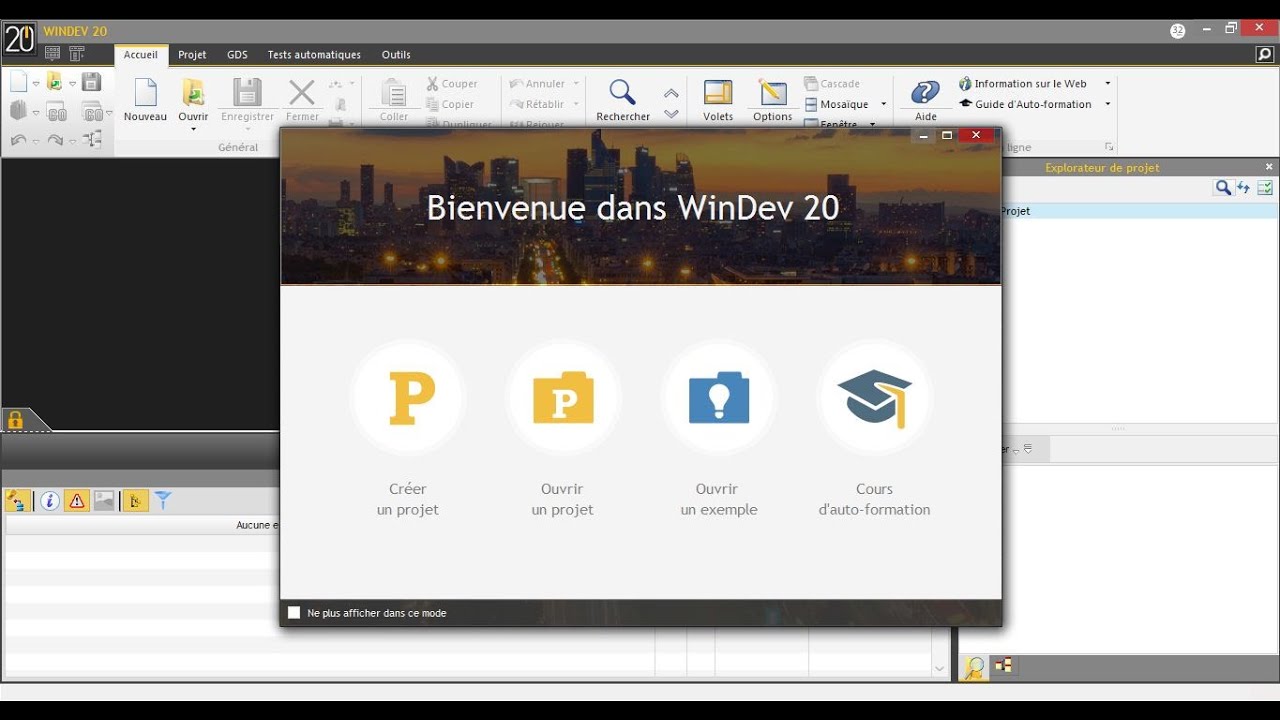Close the Explorateur de projet panel
This screenshot has width=1280, height=720.
point(1269,167)
